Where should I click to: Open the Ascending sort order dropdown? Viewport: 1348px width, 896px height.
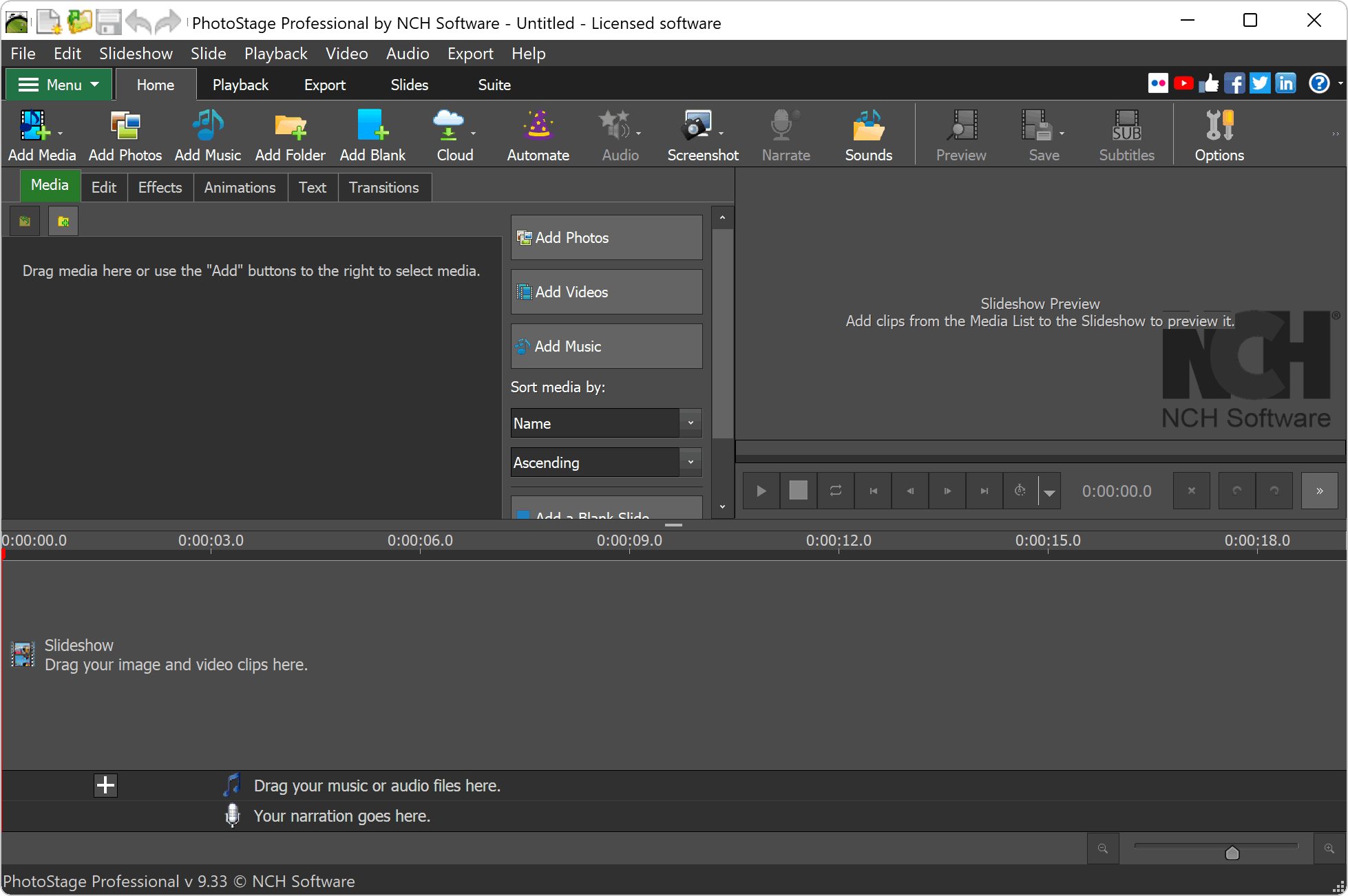click(x=606, y=462)
